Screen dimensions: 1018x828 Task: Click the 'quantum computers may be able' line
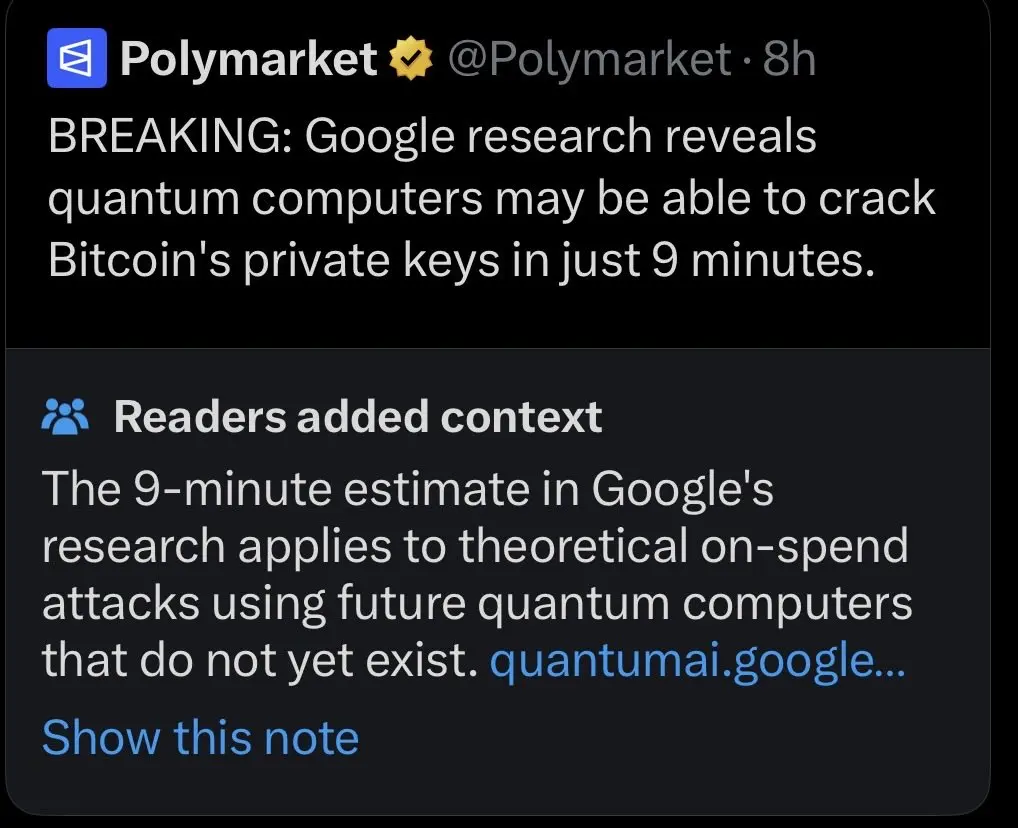pyautogui.click(x=491, y=199)
